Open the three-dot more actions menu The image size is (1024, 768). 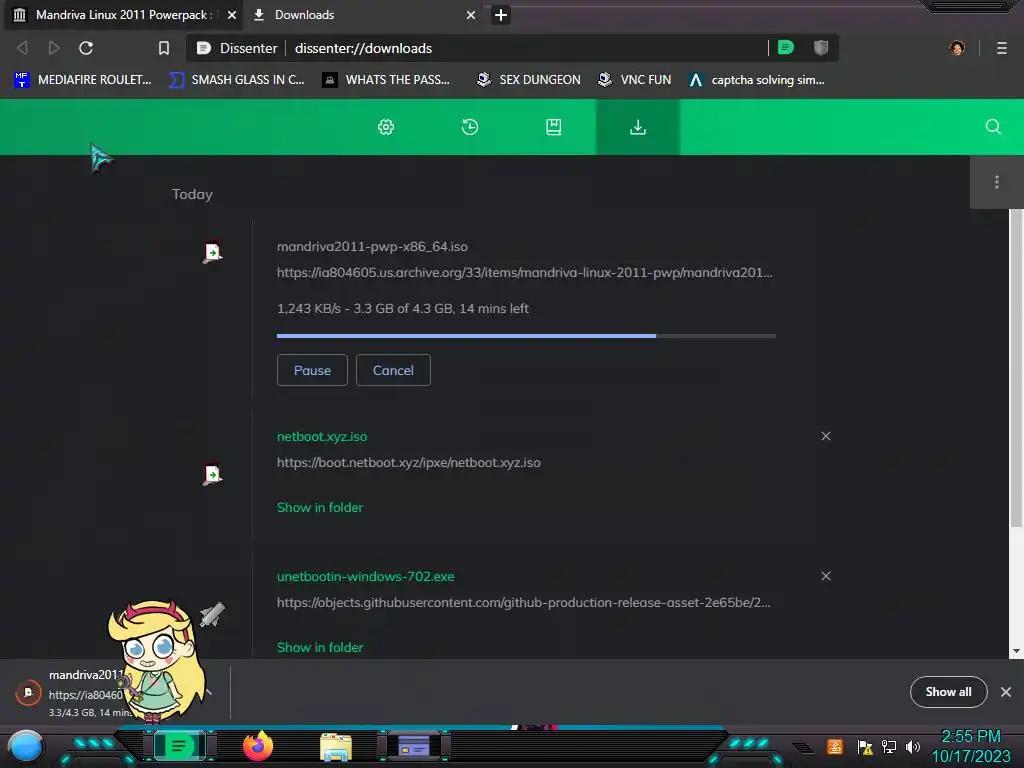tap(997, 182)
